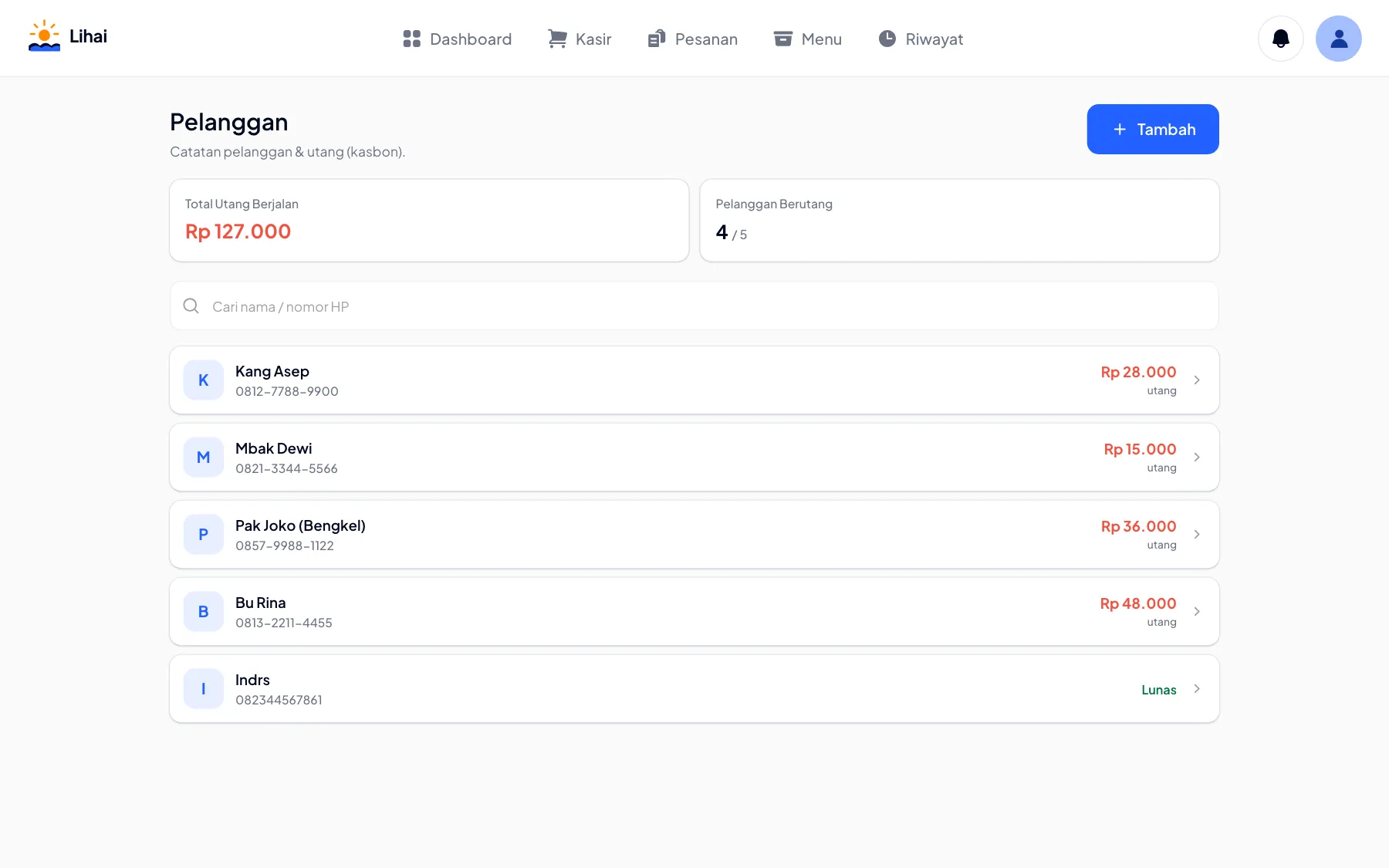This screenshot has width=1389, height=868.
Task: Click phone number 0813-2211-4455
Action: (x=284, y=623)
